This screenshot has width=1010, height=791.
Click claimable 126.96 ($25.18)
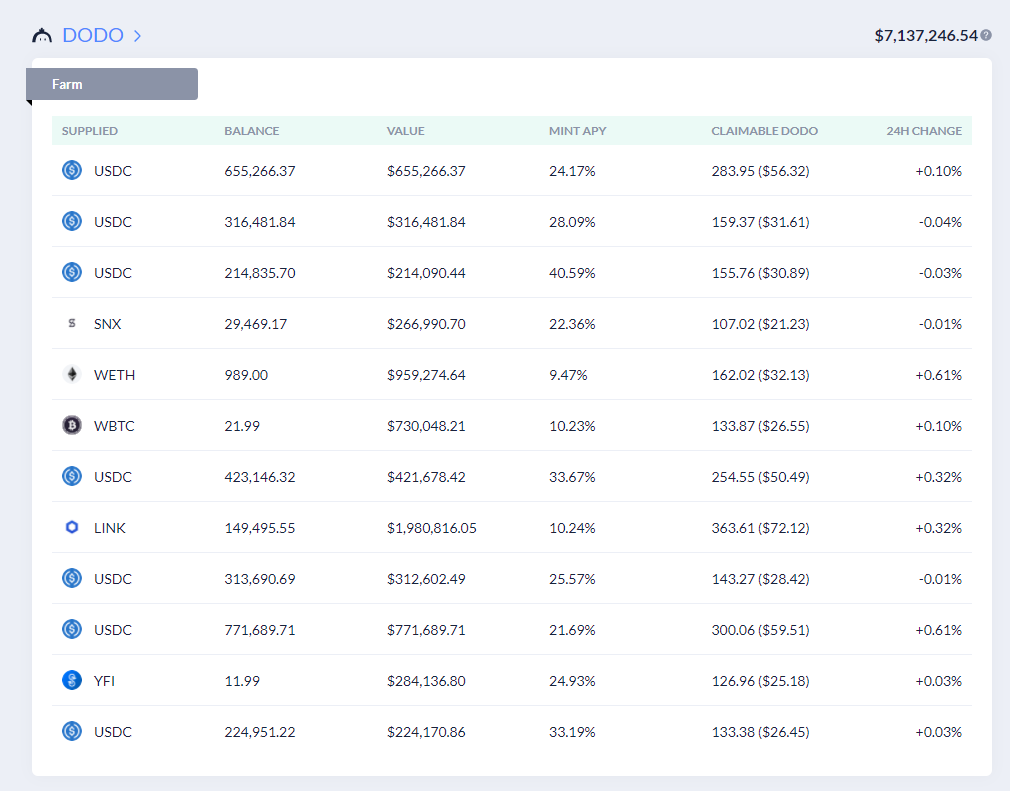point(760,681)
